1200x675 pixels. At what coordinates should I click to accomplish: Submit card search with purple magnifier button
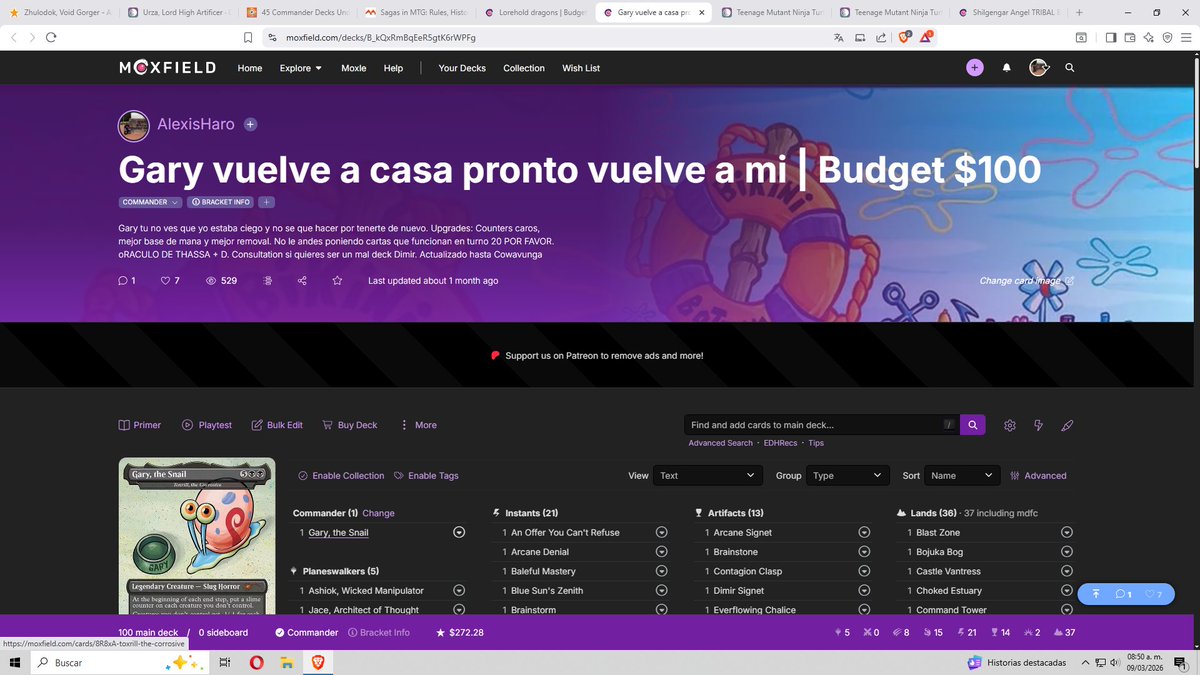[x=973, y=425]
